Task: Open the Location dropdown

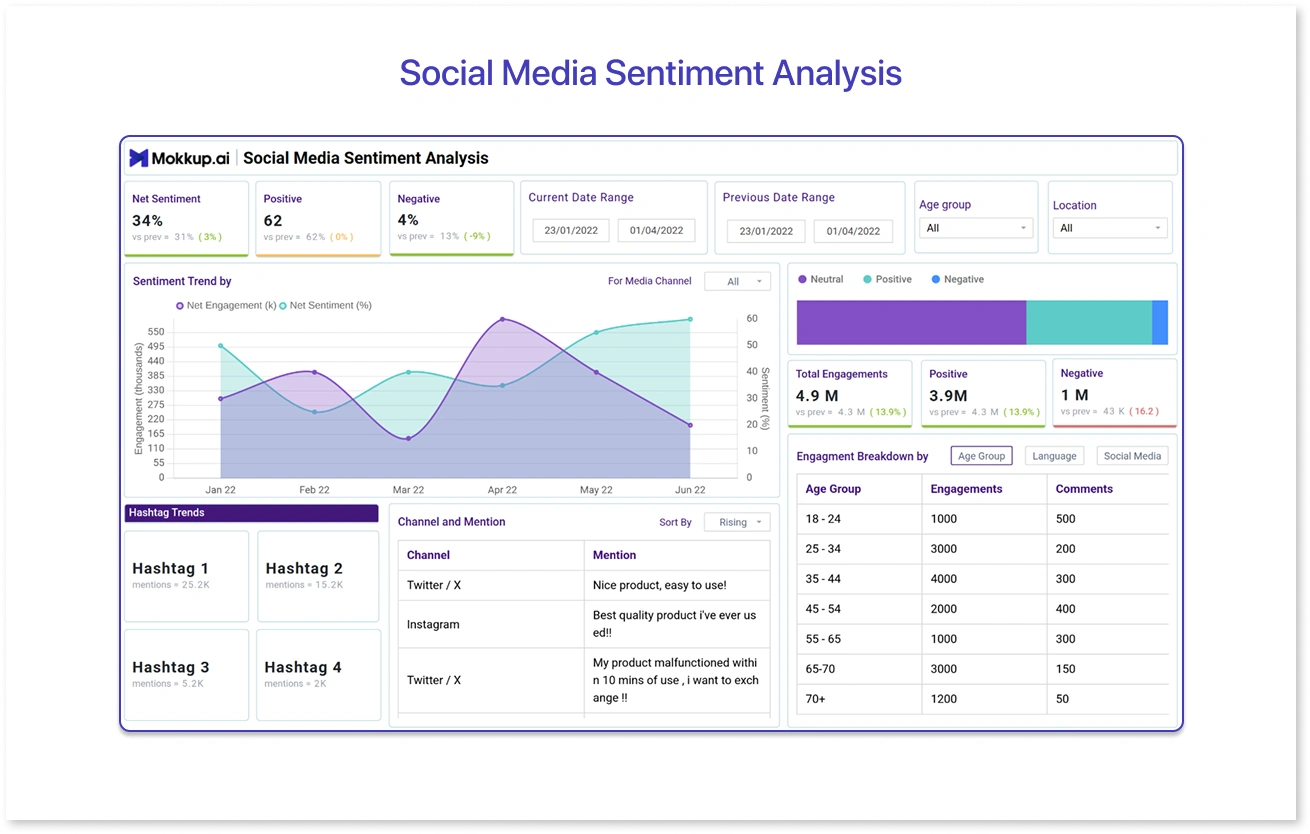Action: point(1110,228)
